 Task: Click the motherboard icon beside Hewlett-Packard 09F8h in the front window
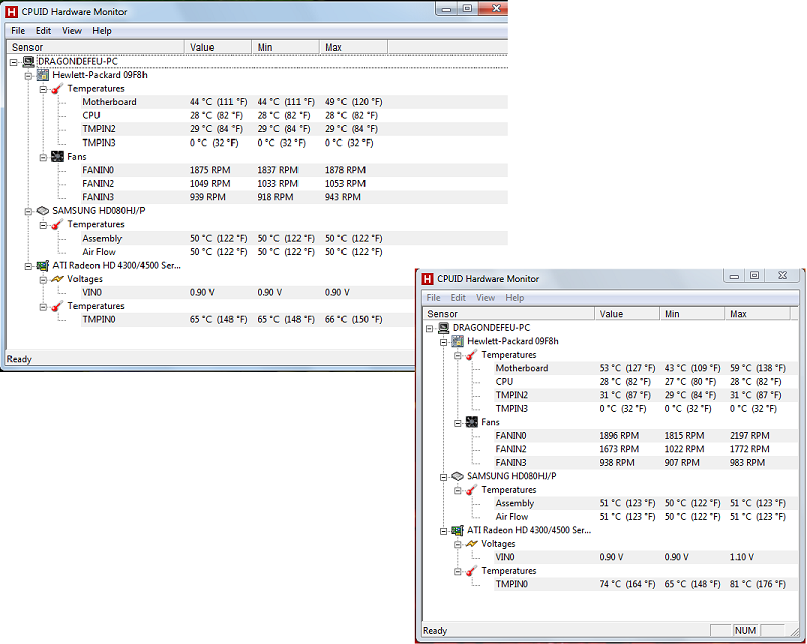[x=457, y=341]
